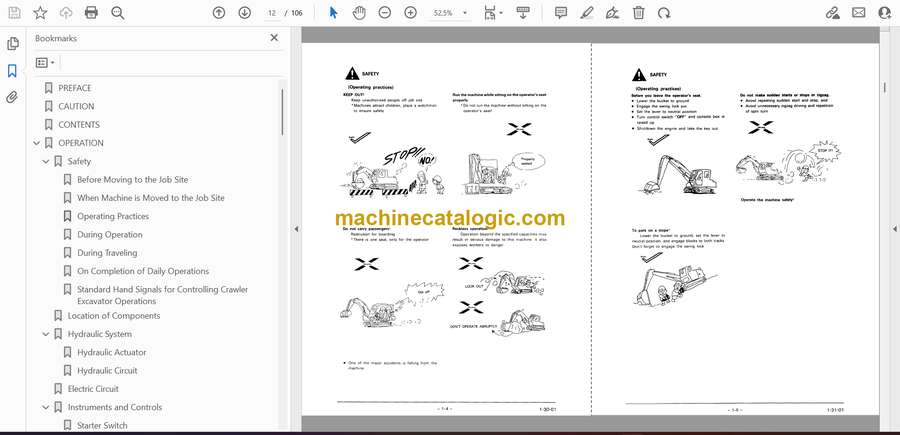Collapse the Hydraulic System bookmark
The height and width of the screenshot is (435, 900).
[x=46, y=334]
